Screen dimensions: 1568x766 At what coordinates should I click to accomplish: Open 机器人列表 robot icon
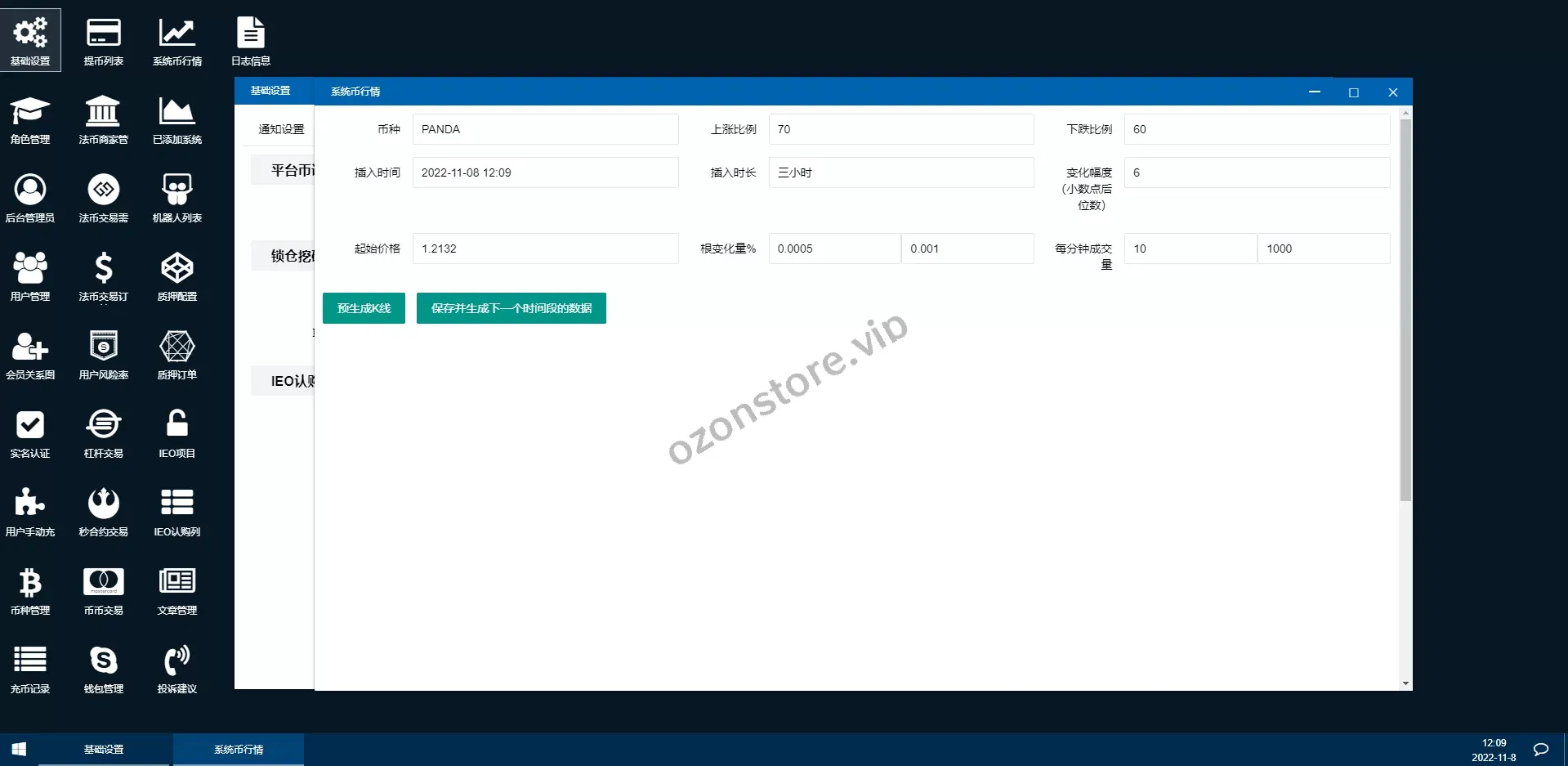(x=176, y=197)
